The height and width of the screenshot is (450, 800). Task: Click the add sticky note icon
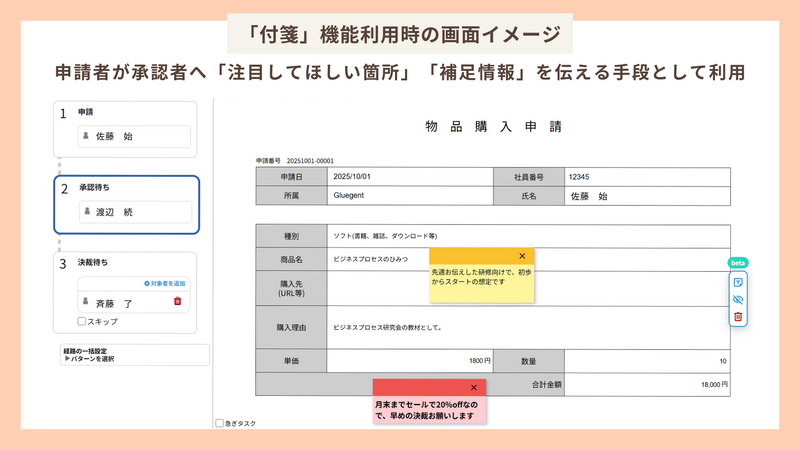[737, 283]
